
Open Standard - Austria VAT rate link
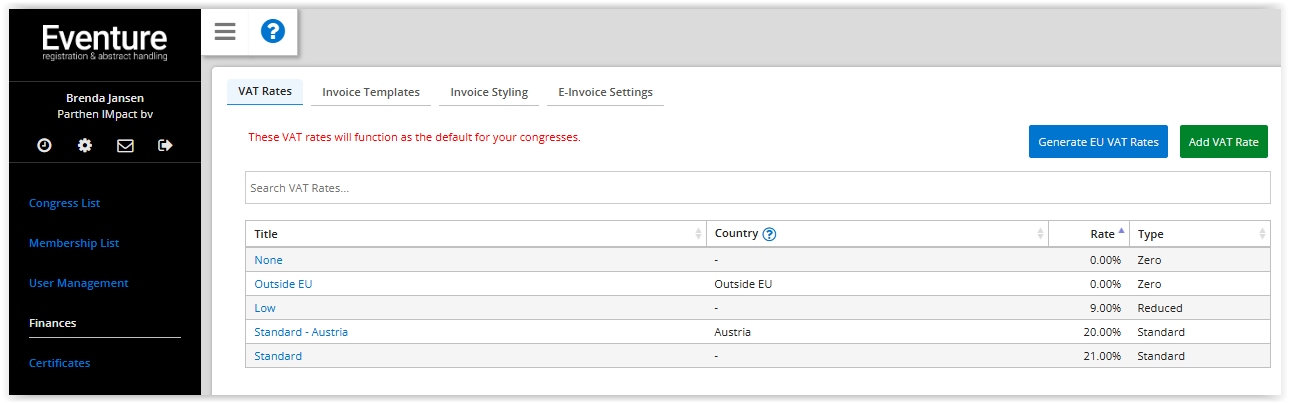pos(301,332)
